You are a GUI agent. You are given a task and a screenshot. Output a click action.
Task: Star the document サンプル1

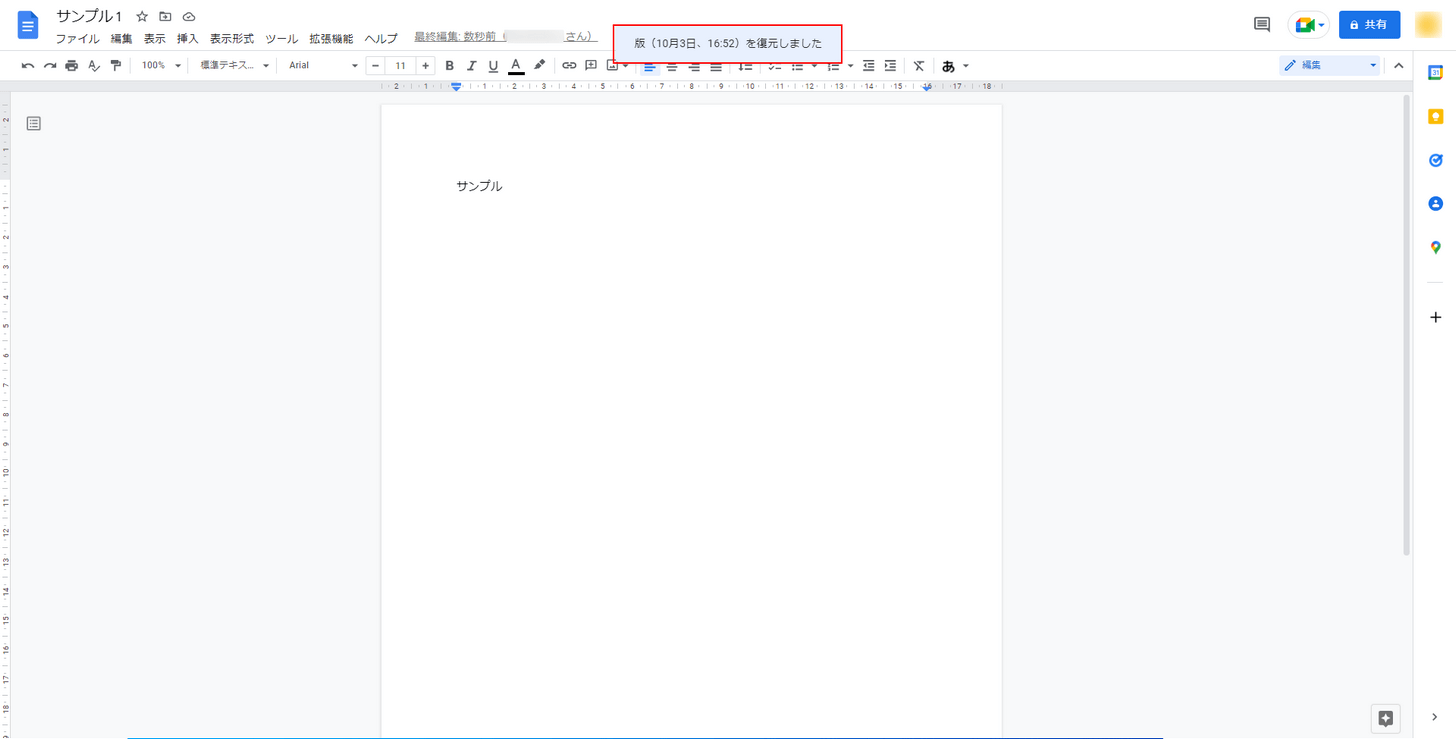142,17
